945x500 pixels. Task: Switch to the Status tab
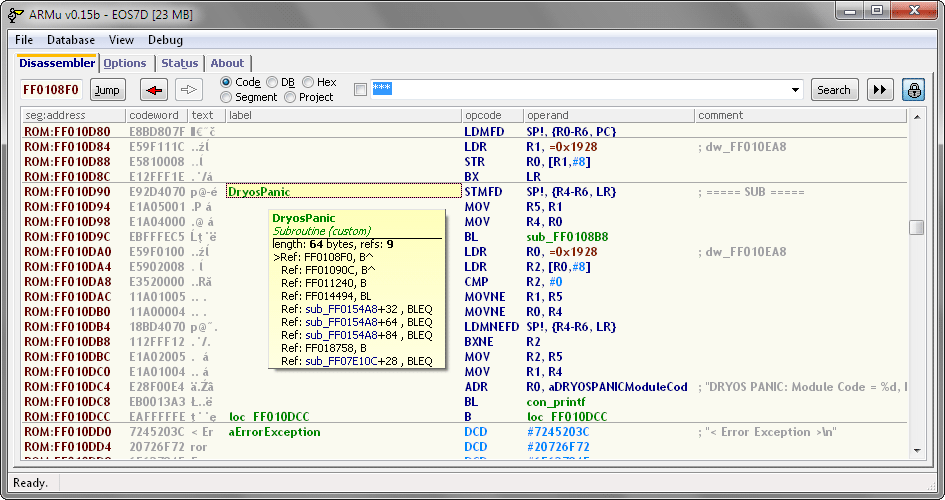click(x=180, y=63)
